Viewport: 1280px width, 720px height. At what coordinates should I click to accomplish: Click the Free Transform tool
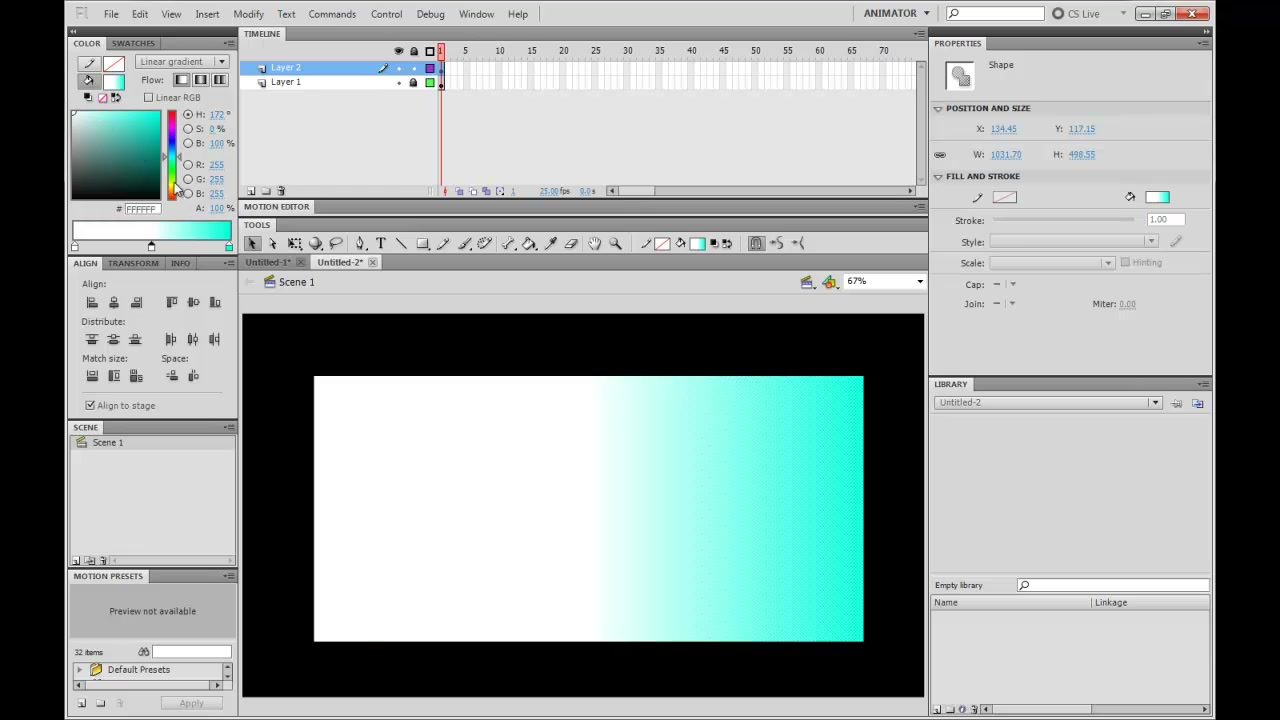(295, 243)
